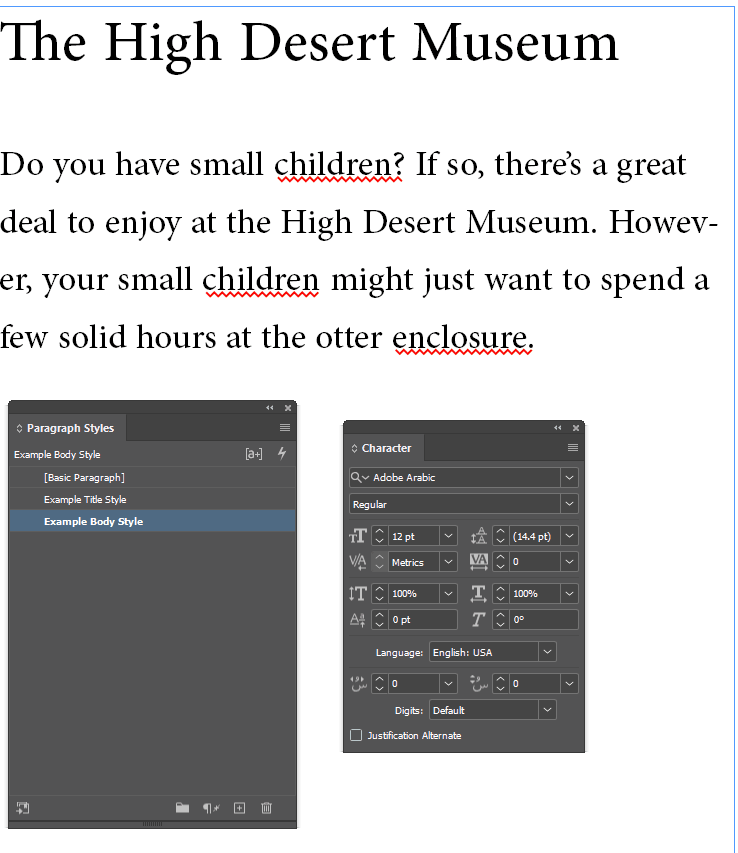This screenshot has height=853, width=738.
Task: Click the kerning V/A icon
Action: point(358,561)
